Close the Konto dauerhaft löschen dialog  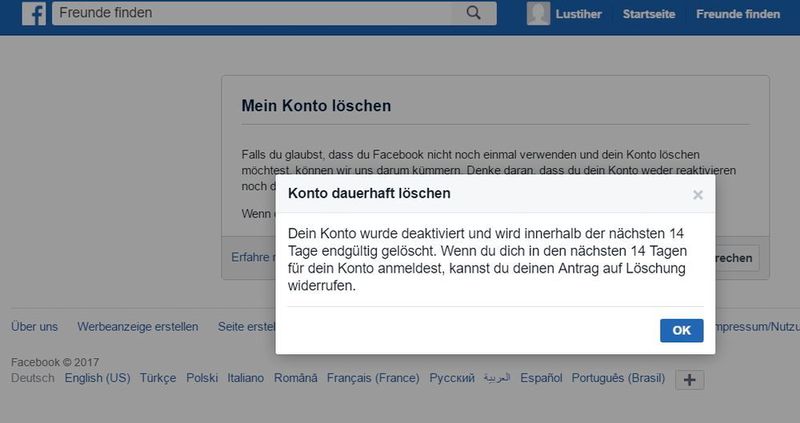coord(698,194)
